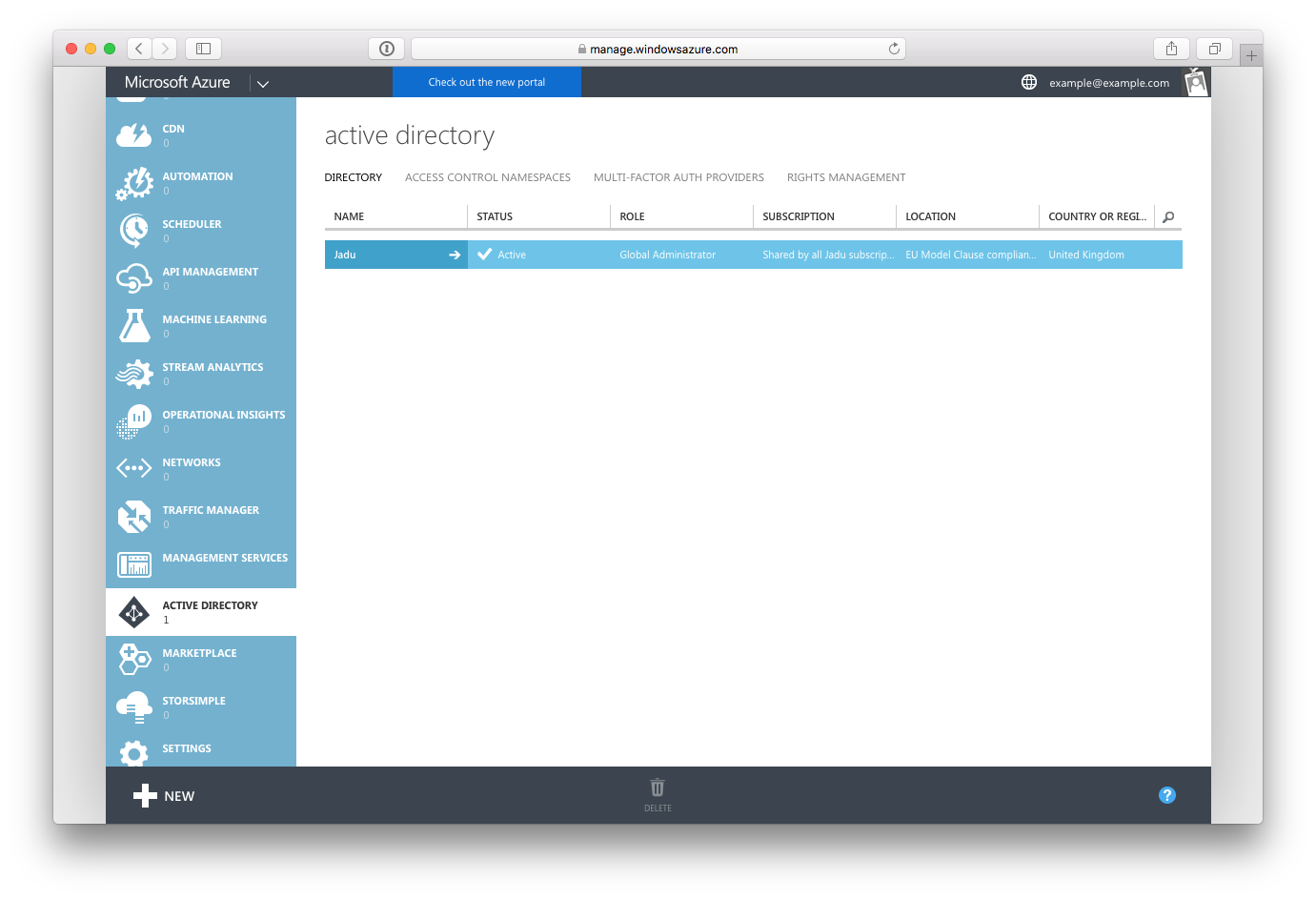This screenshot has height=900, width=1316.
Task: Go forward in Safari
Action: pos(165,49)
